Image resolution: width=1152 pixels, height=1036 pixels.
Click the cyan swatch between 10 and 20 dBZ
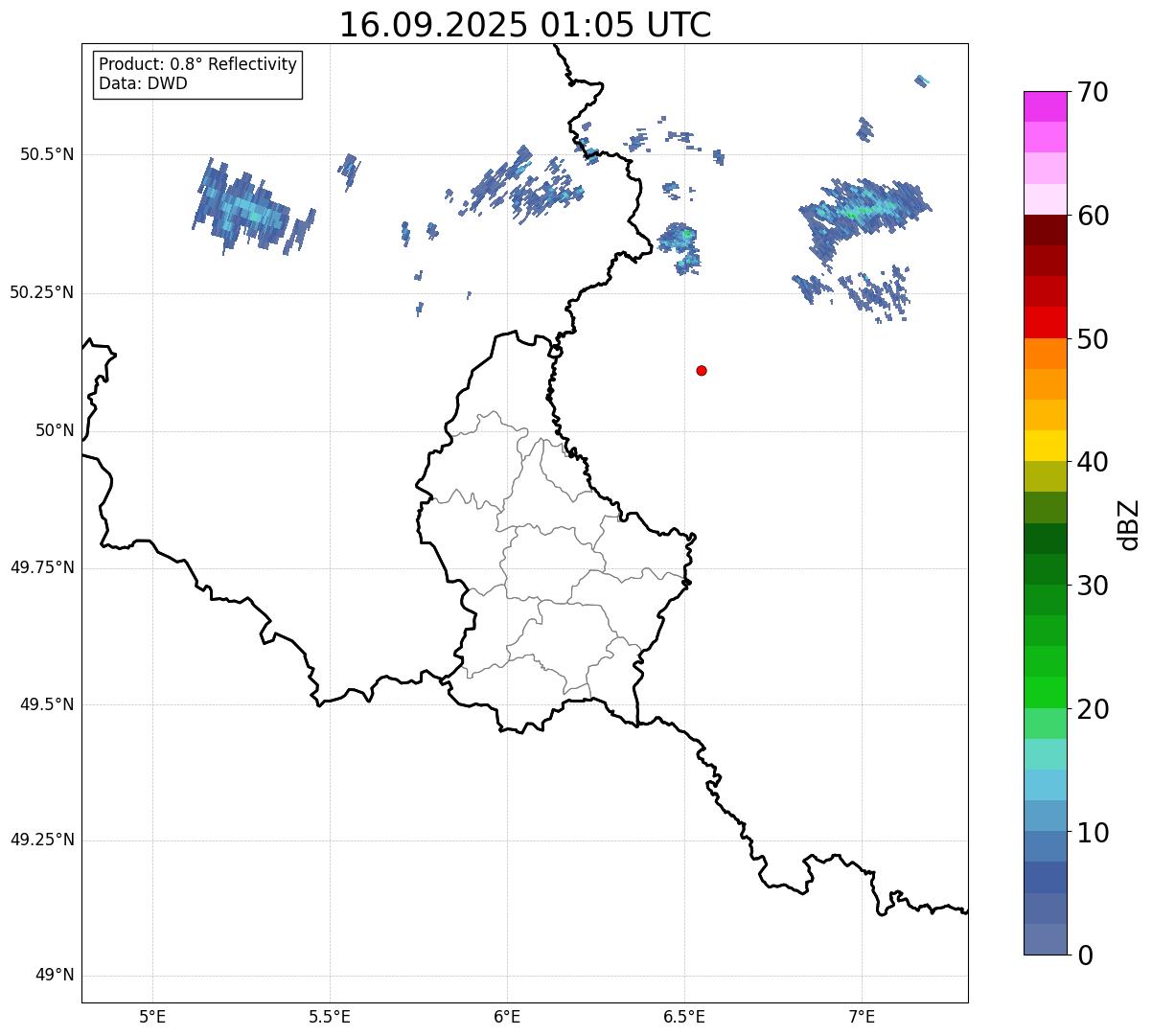1045,785
